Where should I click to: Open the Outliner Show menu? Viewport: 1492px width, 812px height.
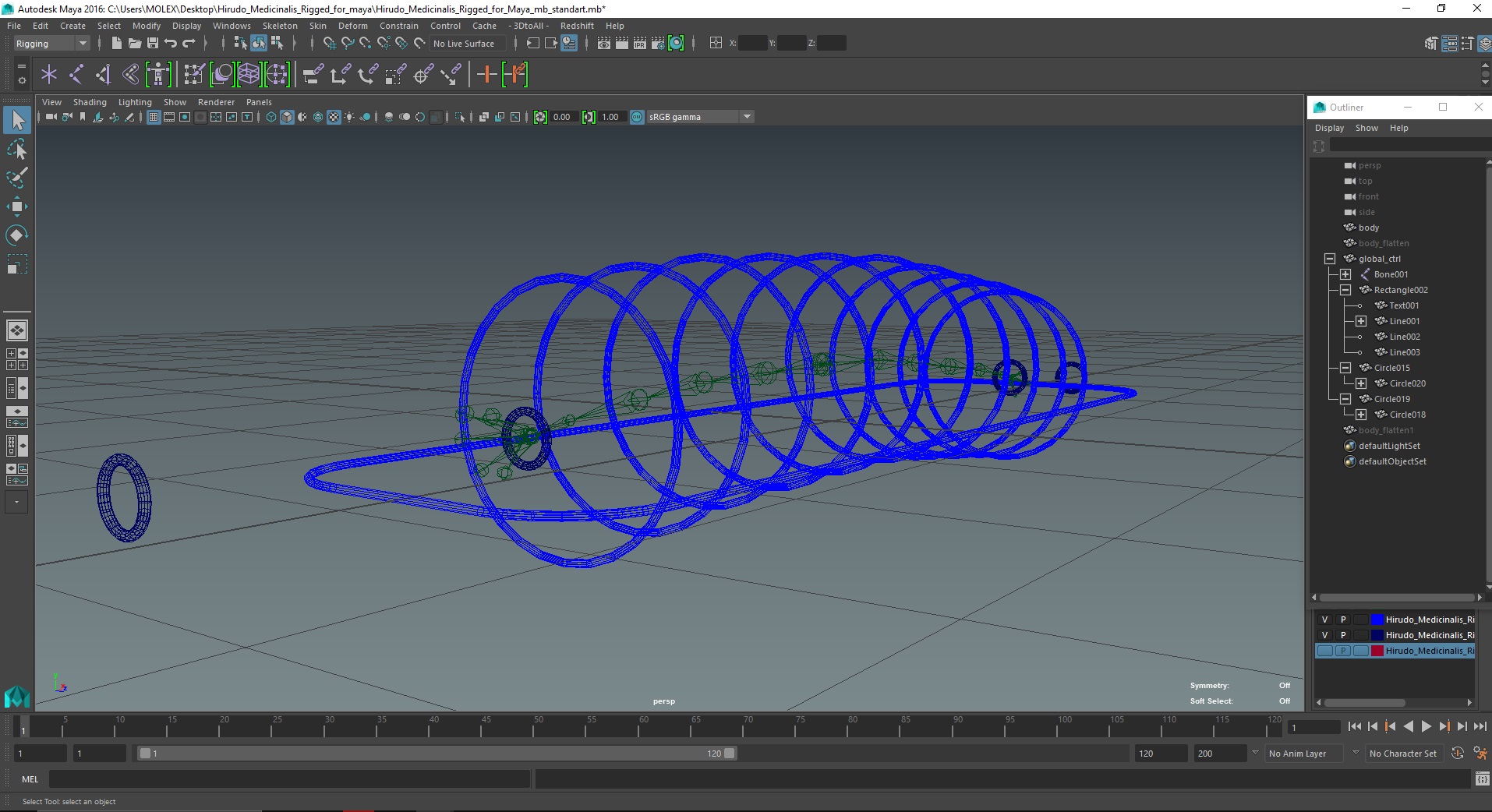[x=1366, y=128]
